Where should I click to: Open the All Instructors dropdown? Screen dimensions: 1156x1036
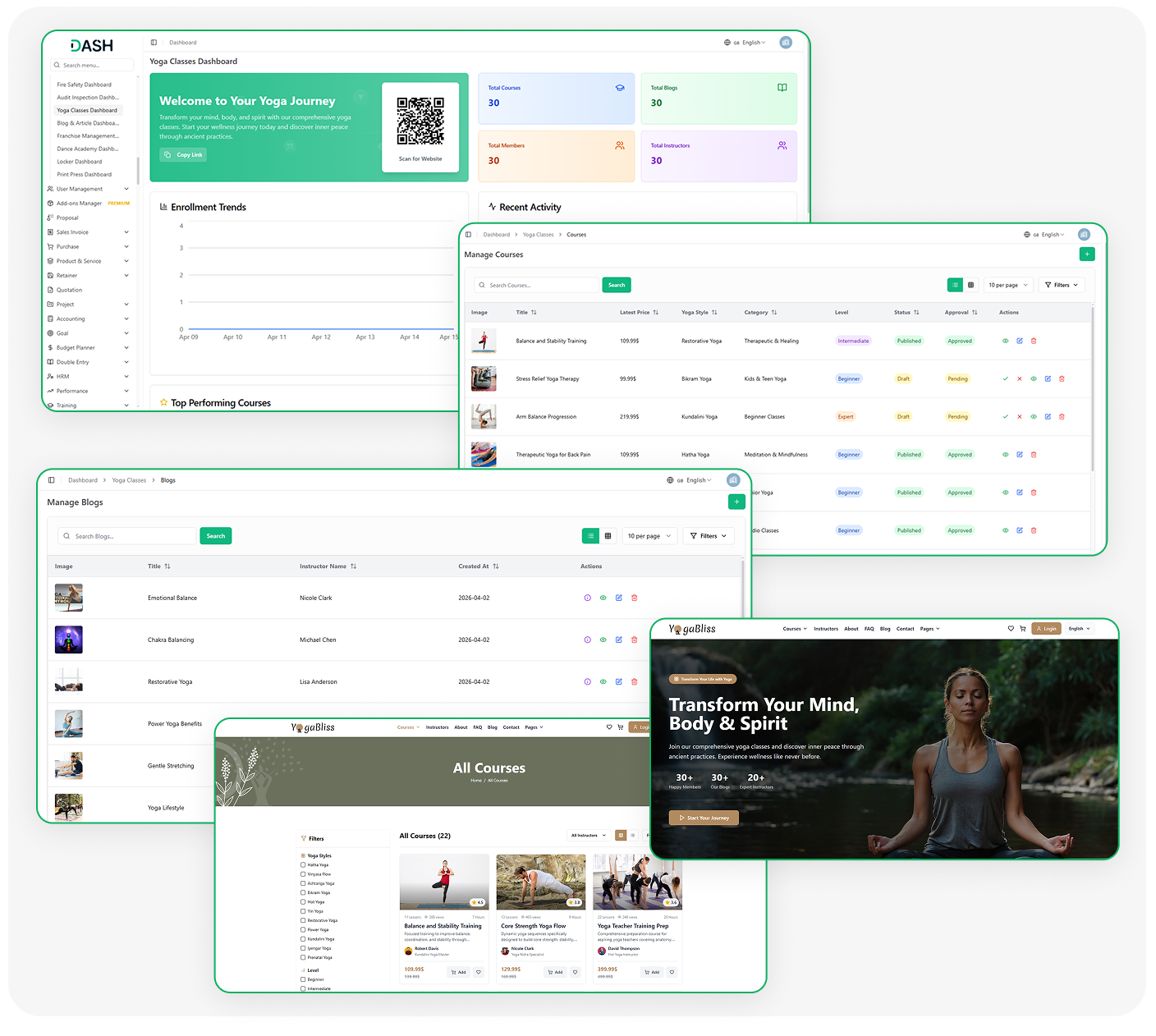(589, 836)
